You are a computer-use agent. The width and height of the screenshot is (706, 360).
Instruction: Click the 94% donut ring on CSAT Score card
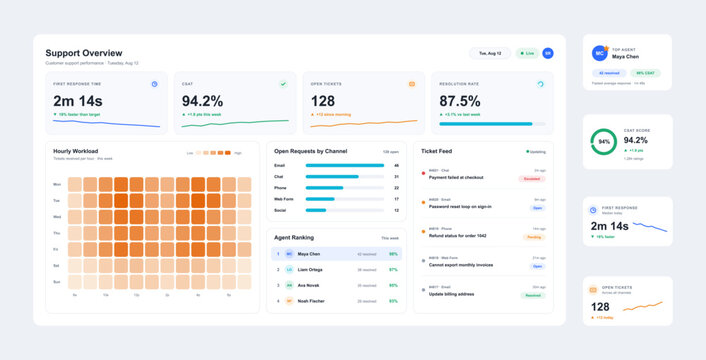tap(603, 142)
